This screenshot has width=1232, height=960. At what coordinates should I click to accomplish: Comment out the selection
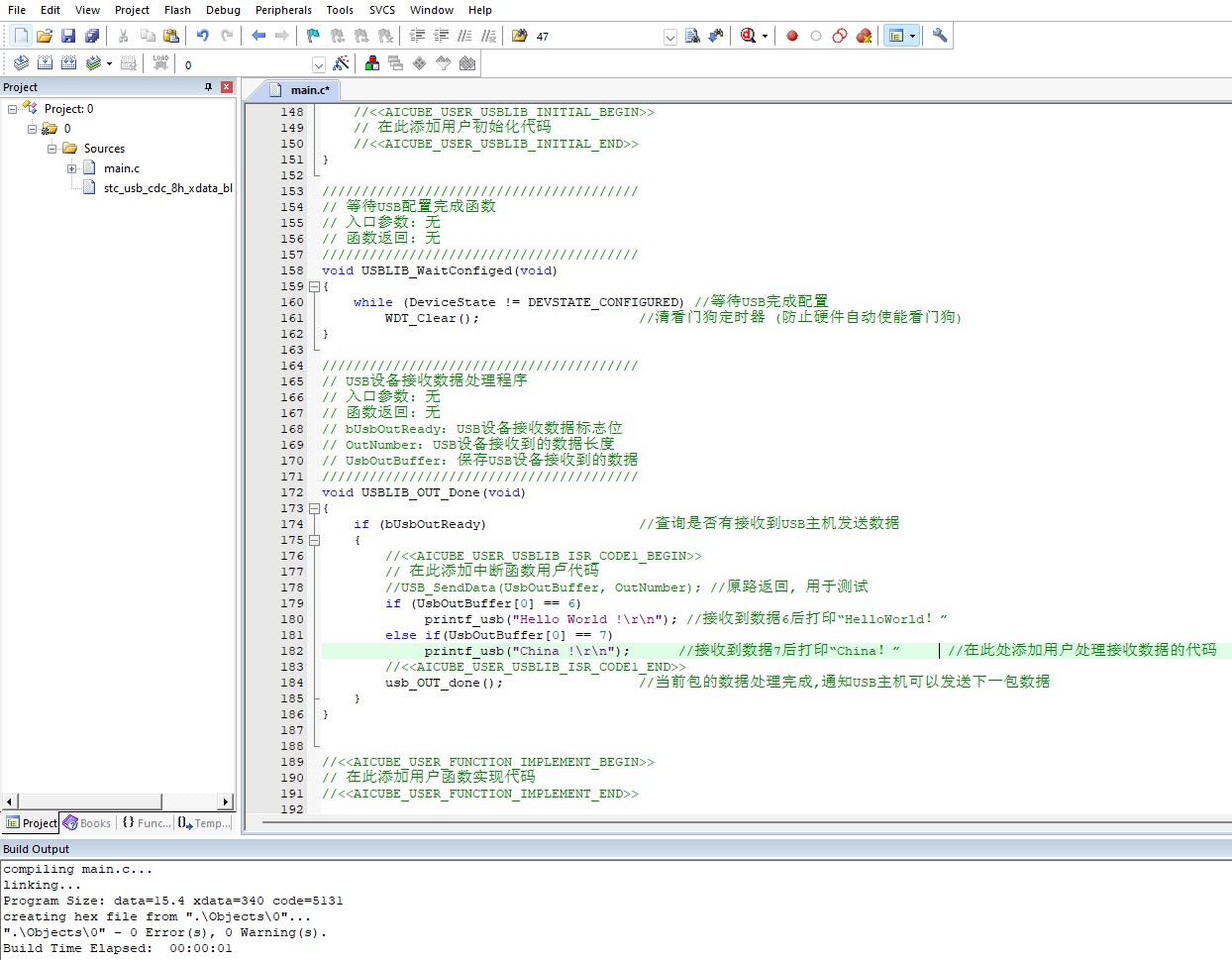click(x=464, y=36)
